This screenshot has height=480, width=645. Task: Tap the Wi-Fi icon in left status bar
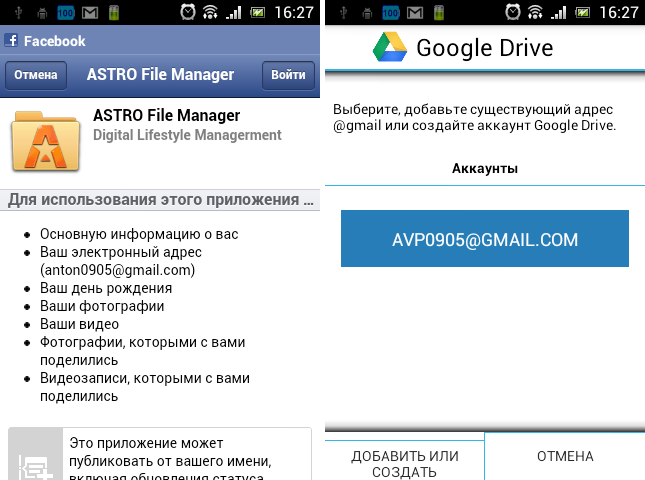click(x=210, y=12)
